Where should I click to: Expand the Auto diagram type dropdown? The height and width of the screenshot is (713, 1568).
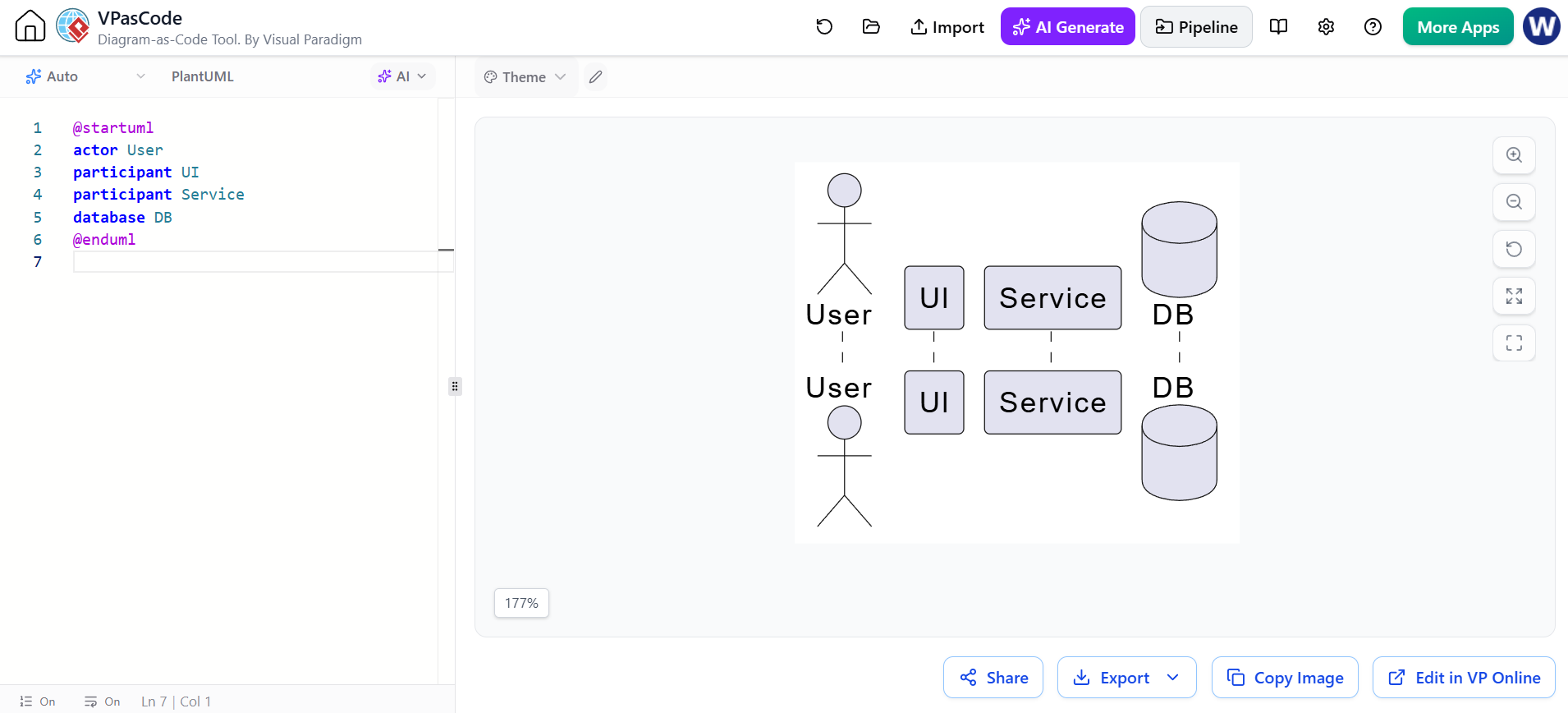[x=85, y=76]
